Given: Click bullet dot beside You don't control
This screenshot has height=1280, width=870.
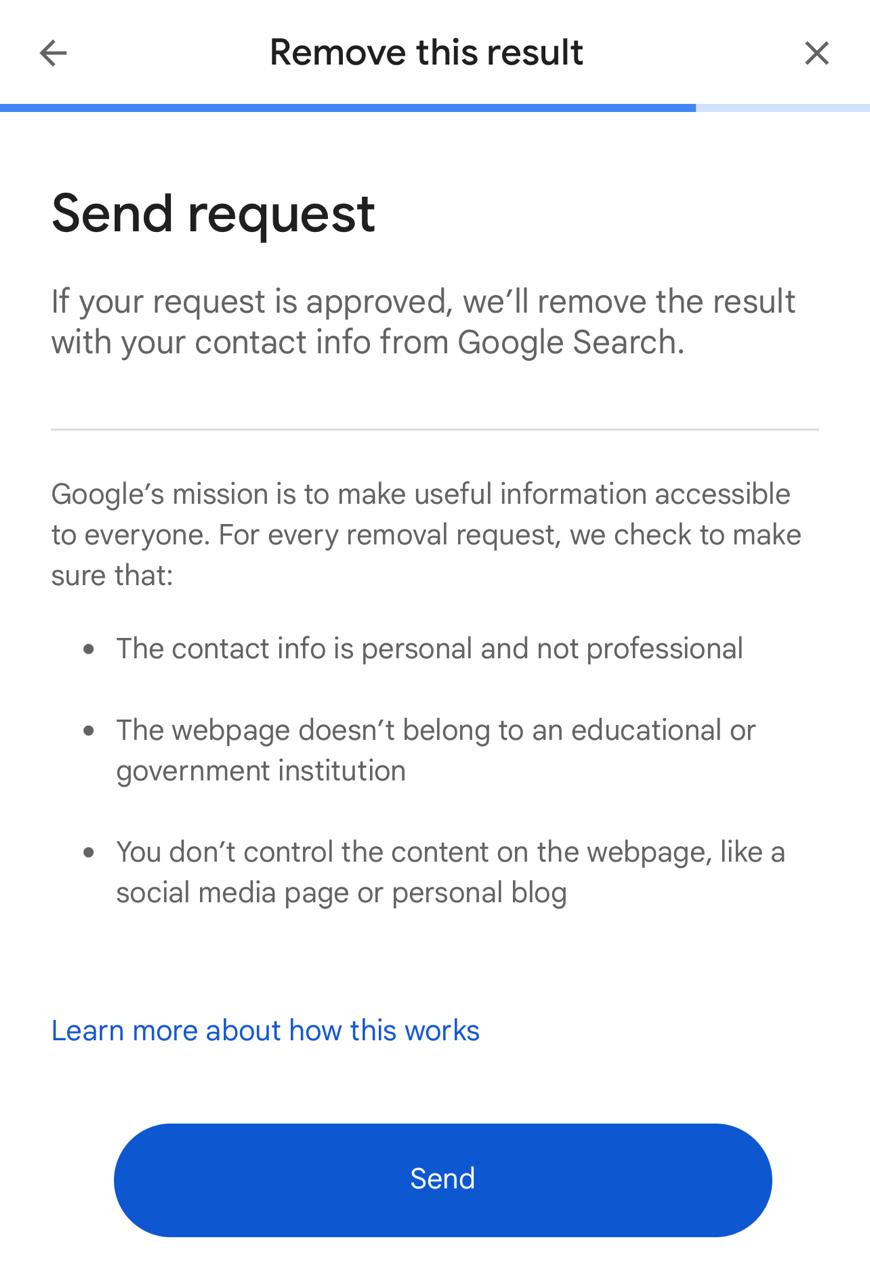Looking at the screenshot, I should coord(90,853).
